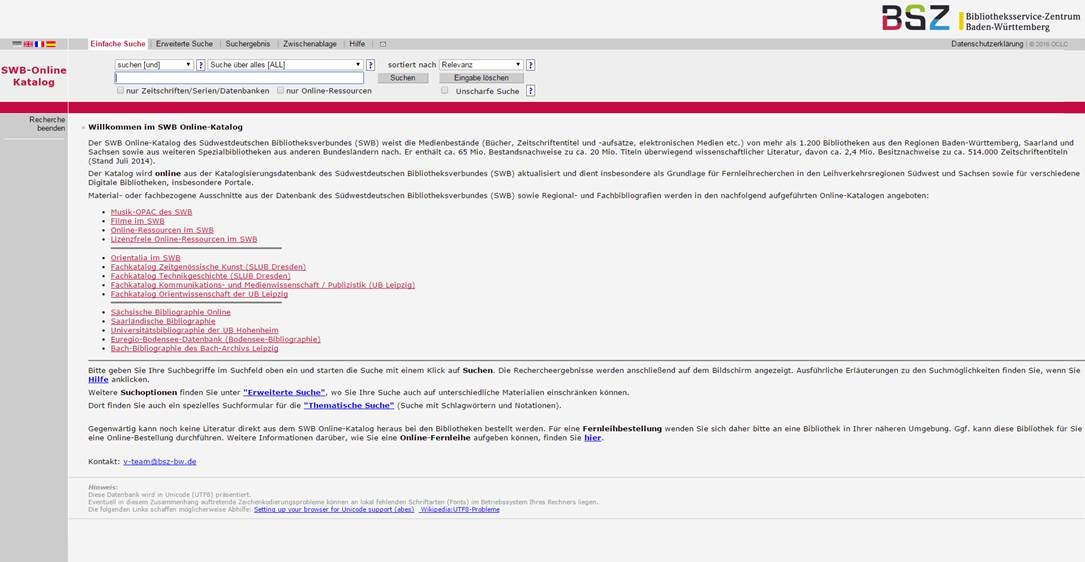Viewport: 1085px width, 562px height.
Task: Click the 'sortiert nach' label
Action: point(412,65)
